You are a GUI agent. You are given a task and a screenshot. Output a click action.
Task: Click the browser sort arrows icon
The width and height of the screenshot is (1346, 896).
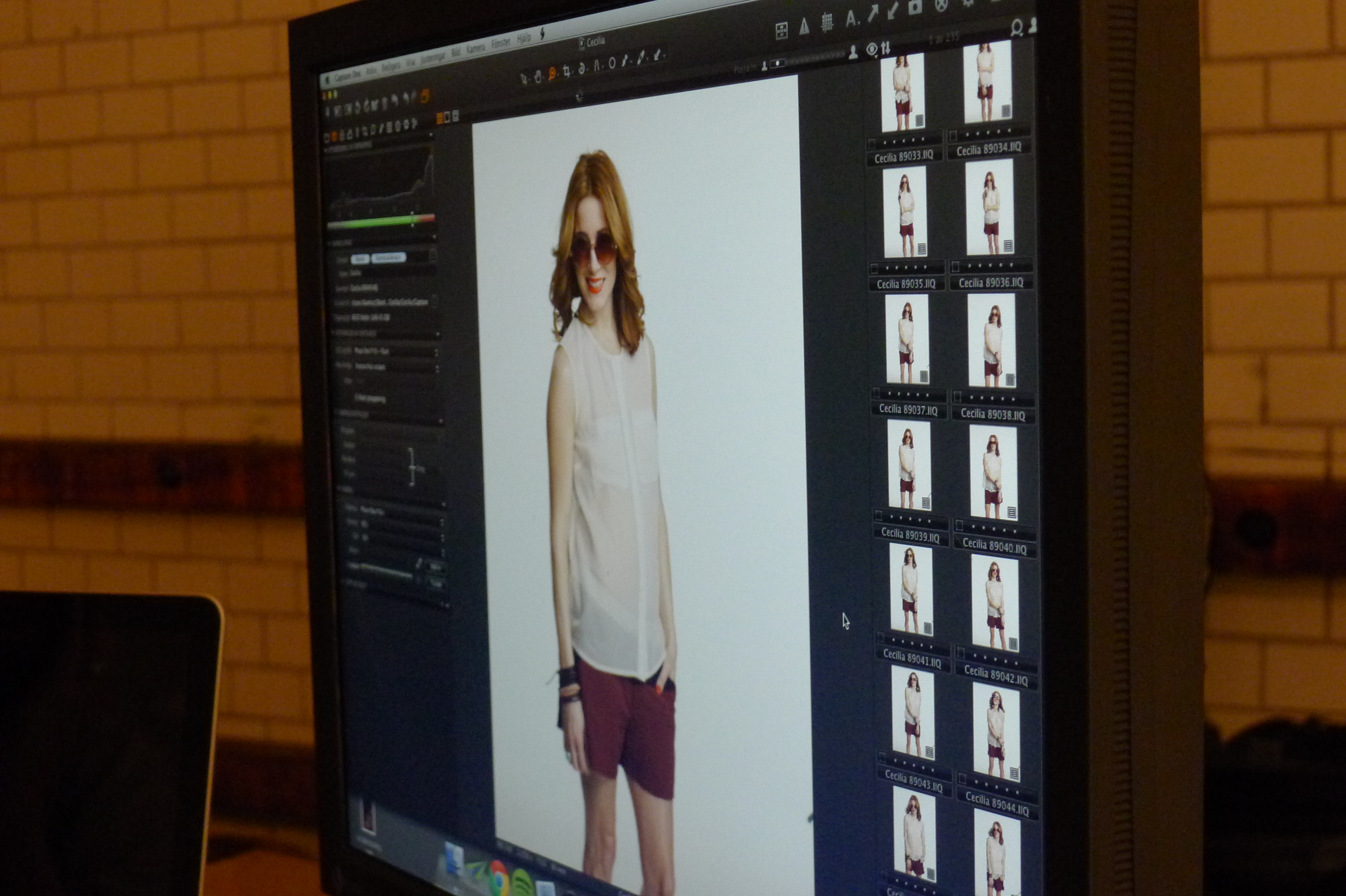tap(885, 48)
